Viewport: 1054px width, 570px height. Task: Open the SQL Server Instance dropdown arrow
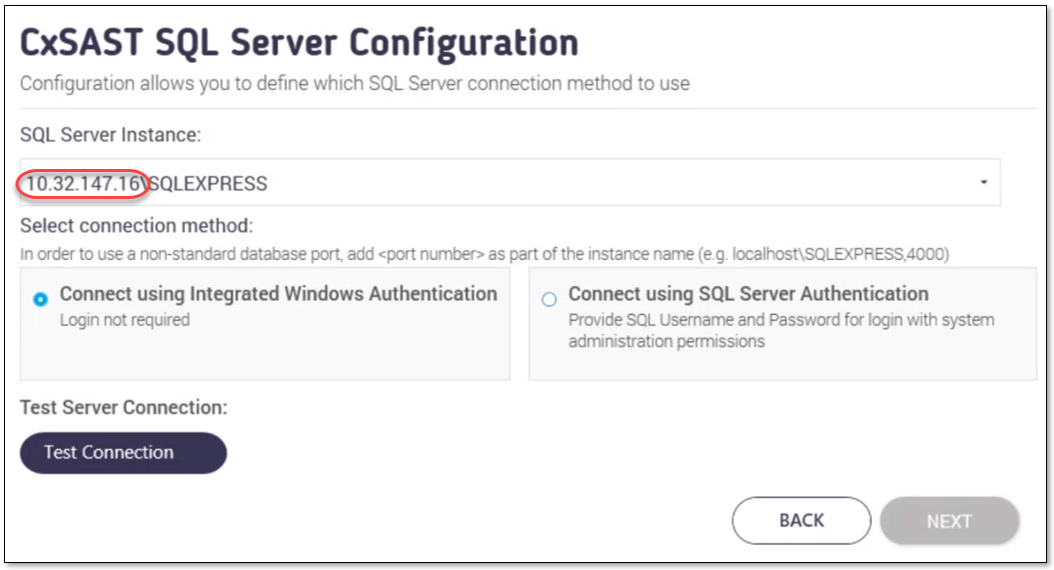(984, 183)
